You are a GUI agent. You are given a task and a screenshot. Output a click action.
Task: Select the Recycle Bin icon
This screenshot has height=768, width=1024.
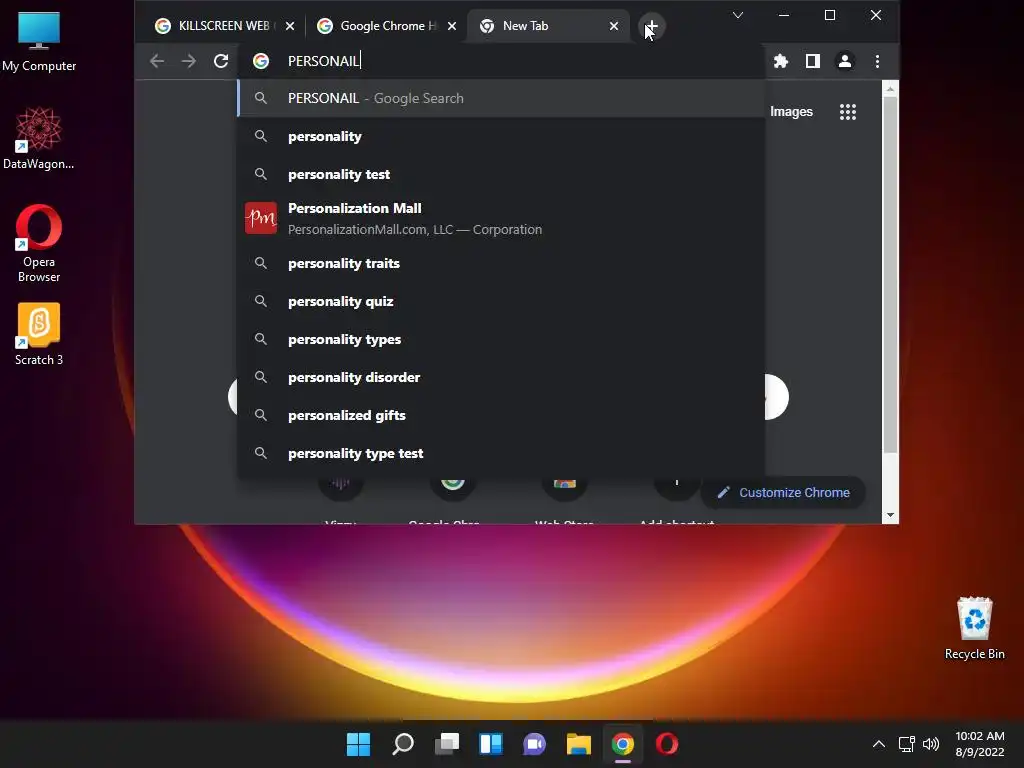[x=974, y=628]
